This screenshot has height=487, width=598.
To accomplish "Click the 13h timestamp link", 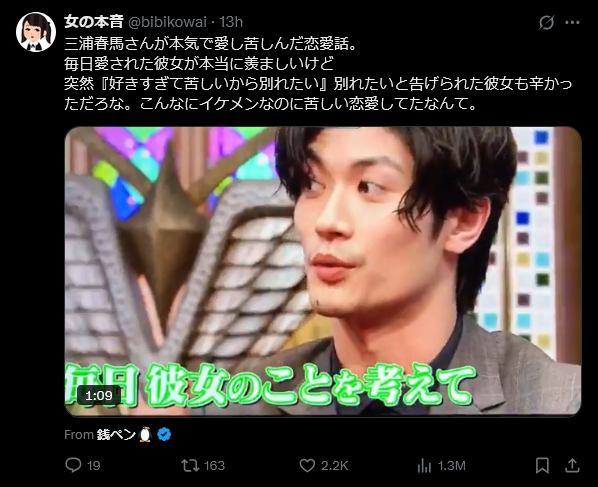I will point(231,22).
